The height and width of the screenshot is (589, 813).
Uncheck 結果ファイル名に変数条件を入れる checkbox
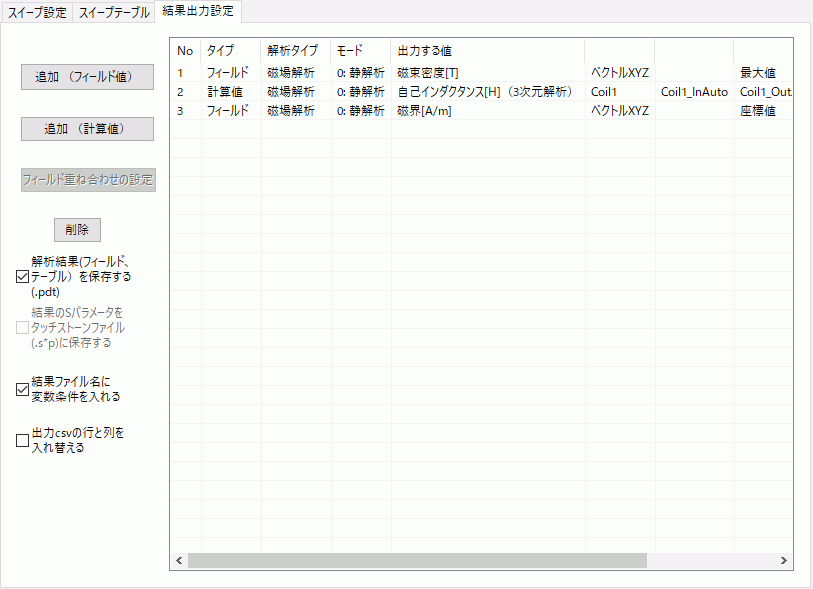pyautogui.click(x=23, y=389)
